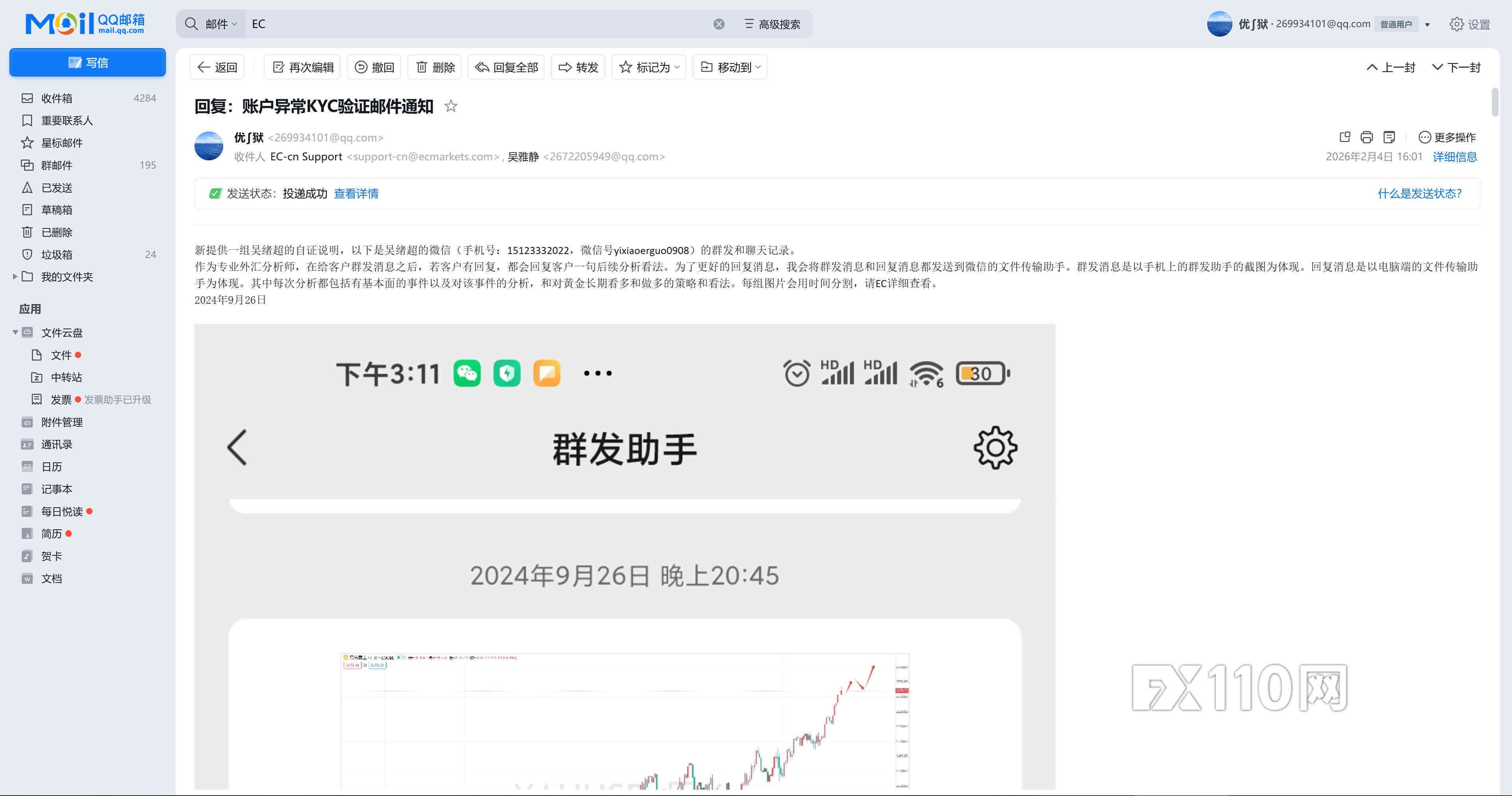Image resolution: width=1512 pixels, height=796 pixels.
Task: Open the 标记为 dropdown
Action: point(649,67)
